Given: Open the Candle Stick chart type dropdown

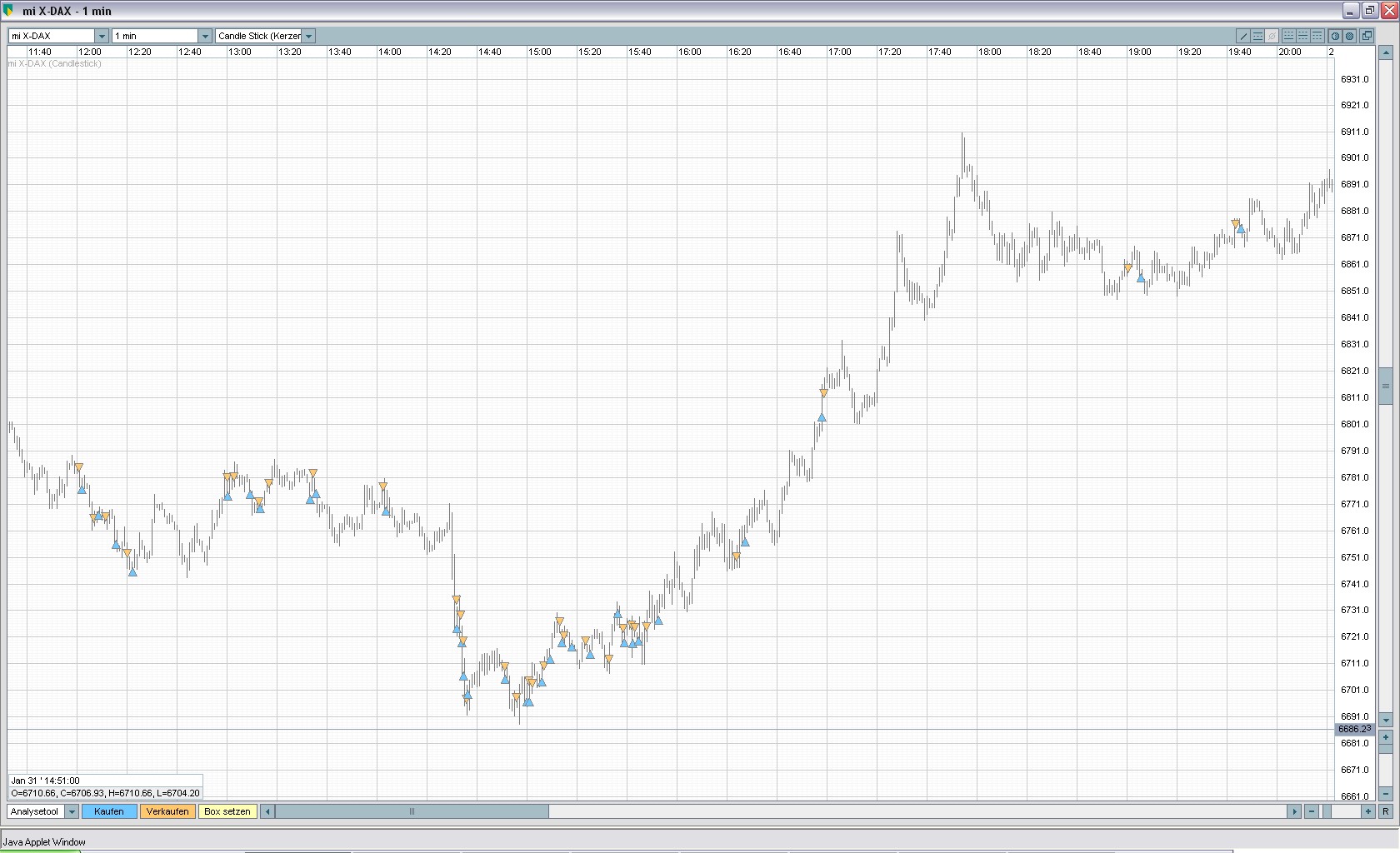Looking at the screenshot, I should (x=308, y=36).
